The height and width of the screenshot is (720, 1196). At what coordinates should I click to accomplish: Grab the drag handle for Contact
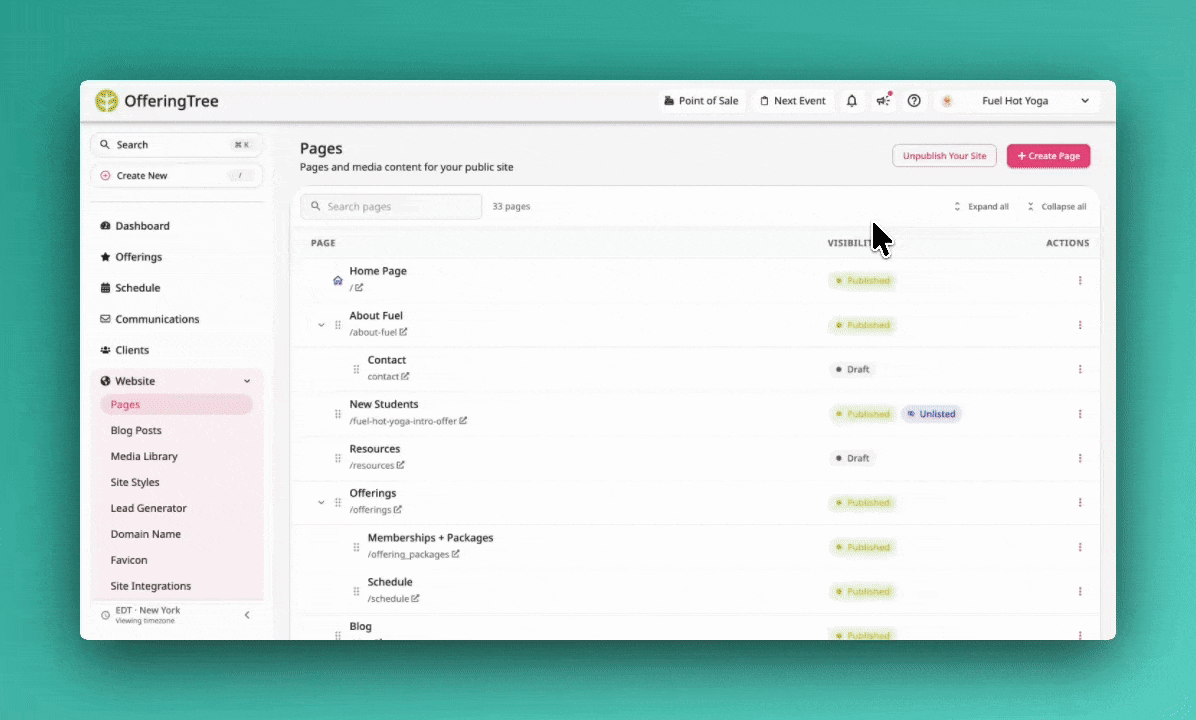coord(356,369)
